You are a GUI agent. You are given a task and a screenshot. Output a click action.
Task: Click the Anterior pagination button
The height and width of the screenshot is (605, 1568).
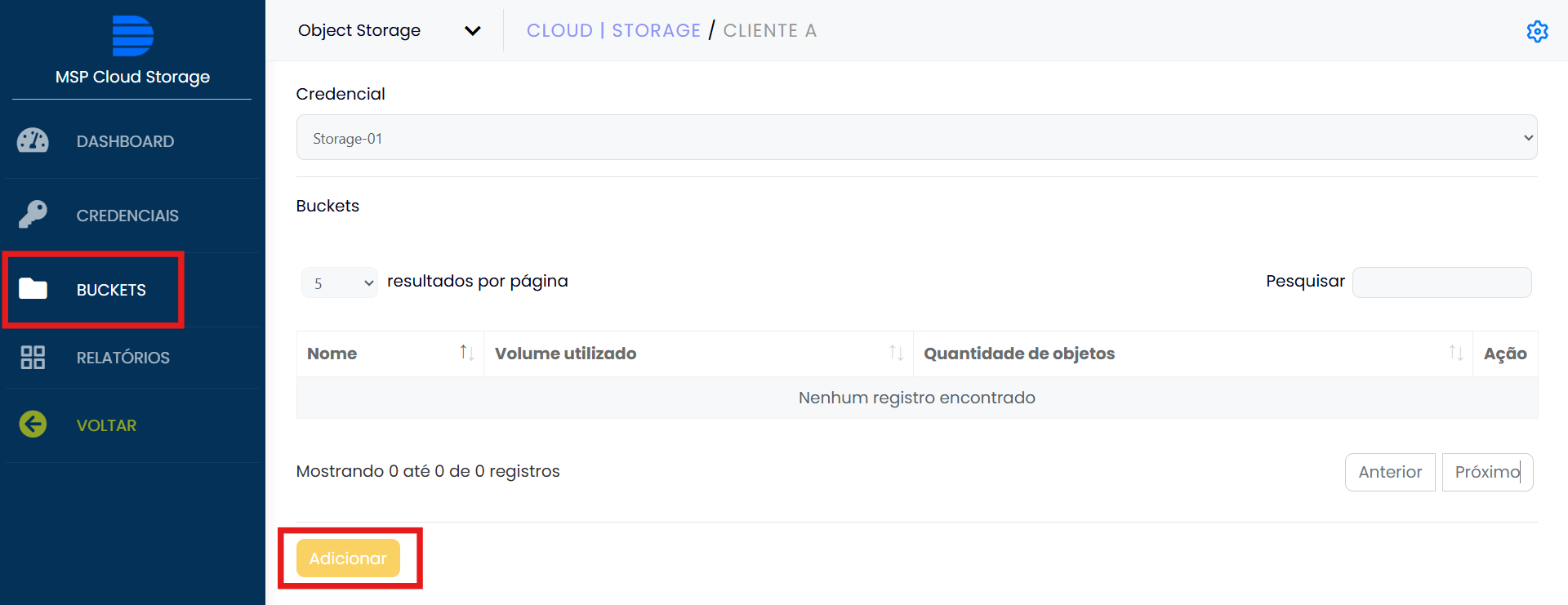1389,472
